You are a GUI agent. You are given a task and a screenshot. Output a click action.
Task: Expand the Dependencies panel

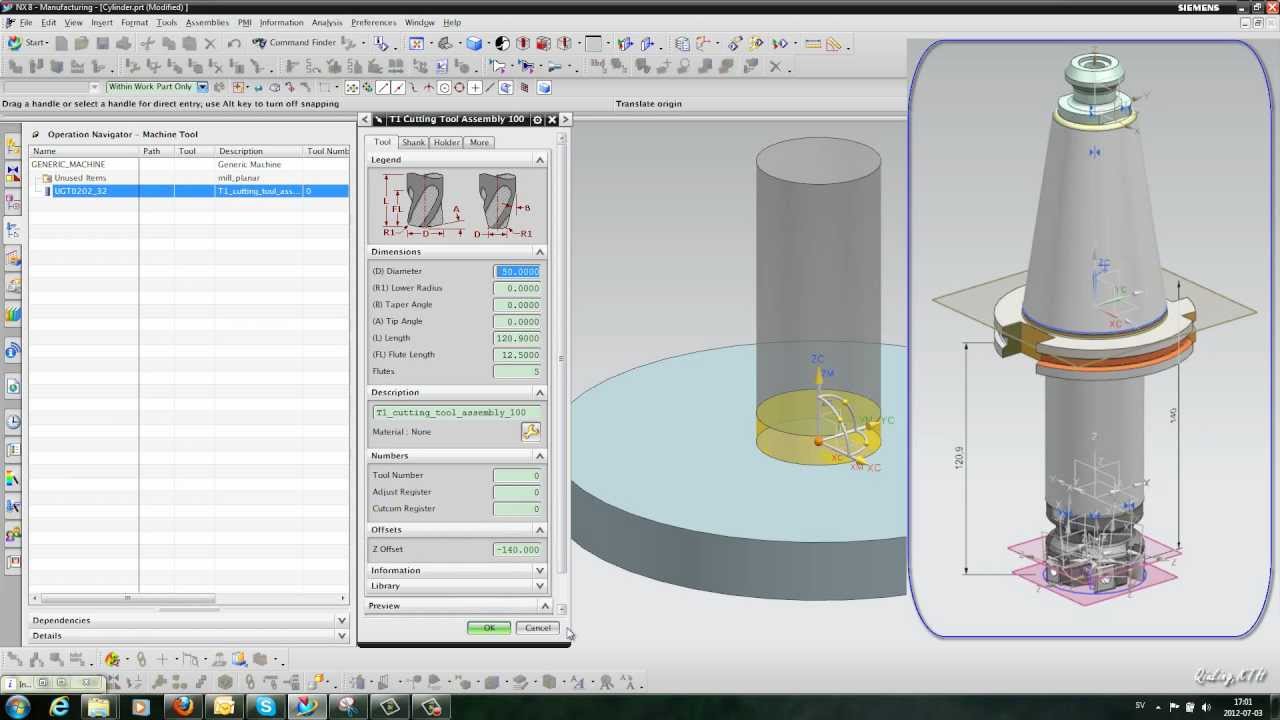point(342,621)
